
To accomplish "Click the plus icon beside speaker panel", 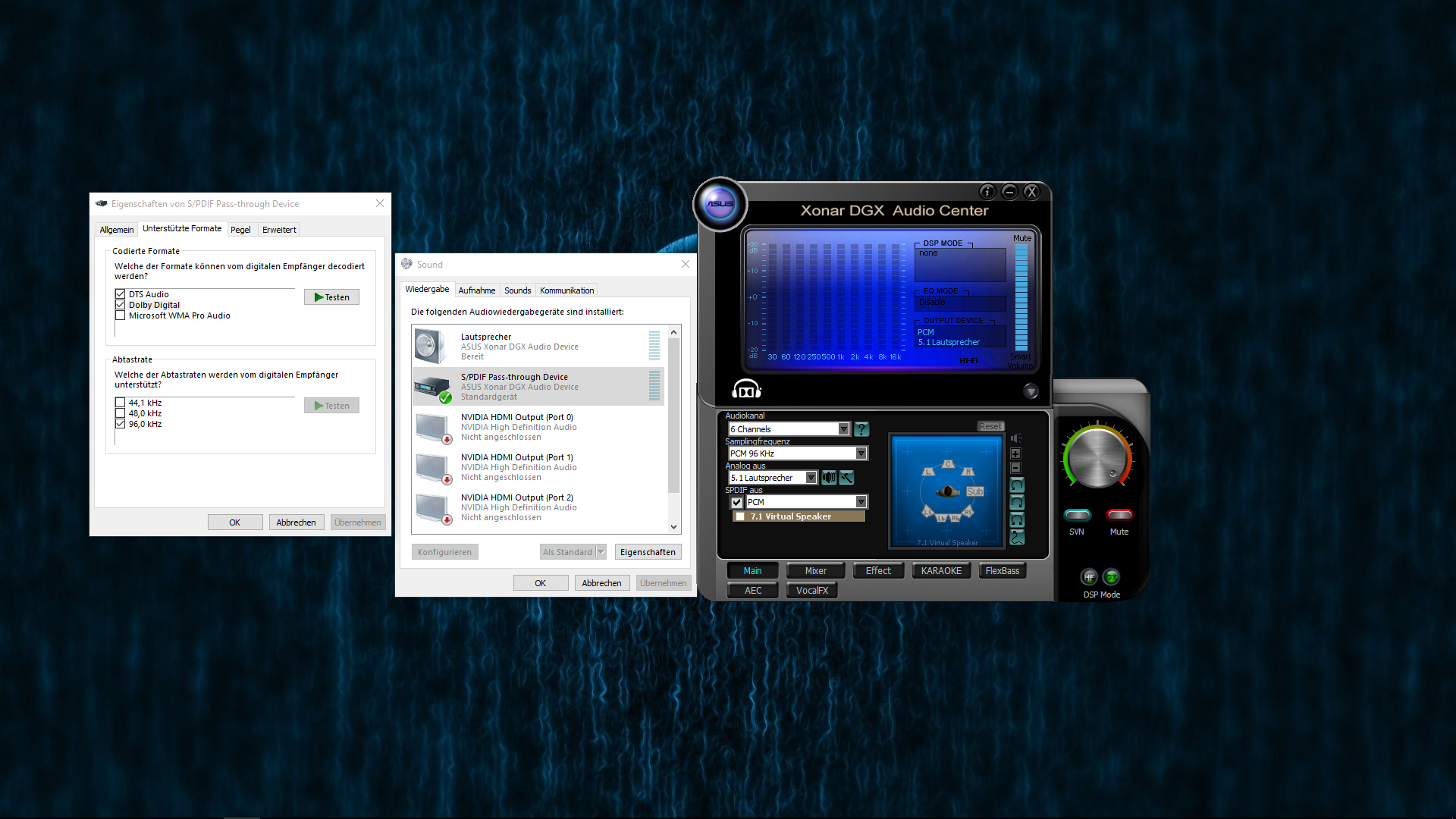I will coord(1016,453).
